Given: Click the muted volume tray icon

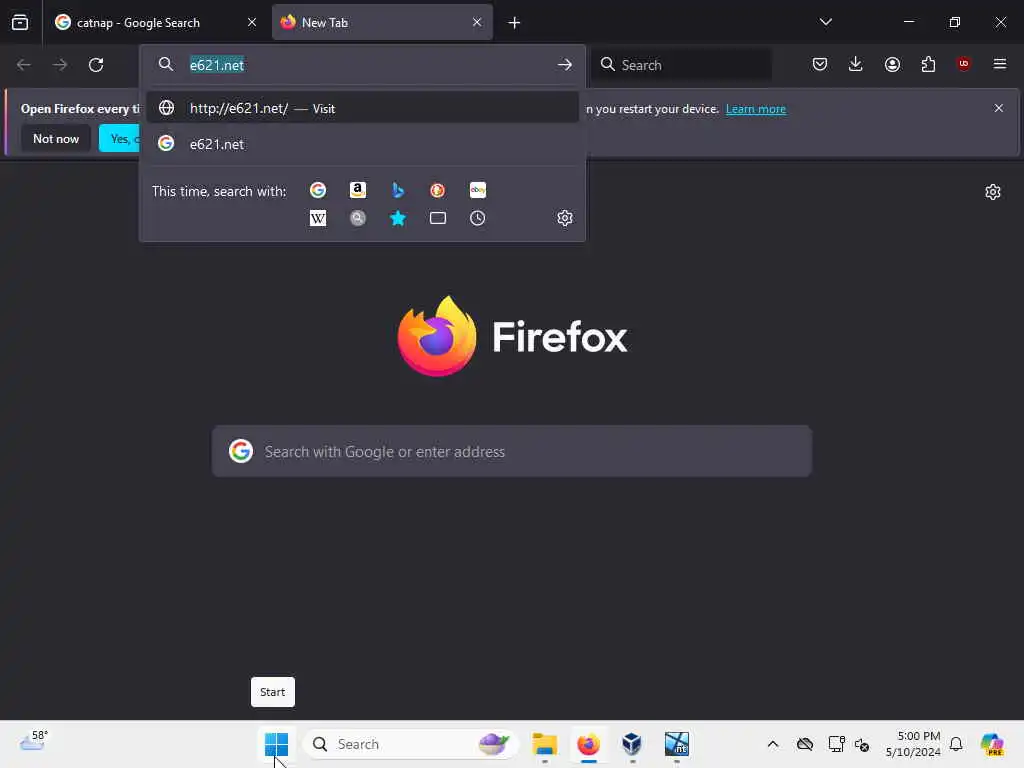Looking at the screenshot, I should (x=862, y=745).
